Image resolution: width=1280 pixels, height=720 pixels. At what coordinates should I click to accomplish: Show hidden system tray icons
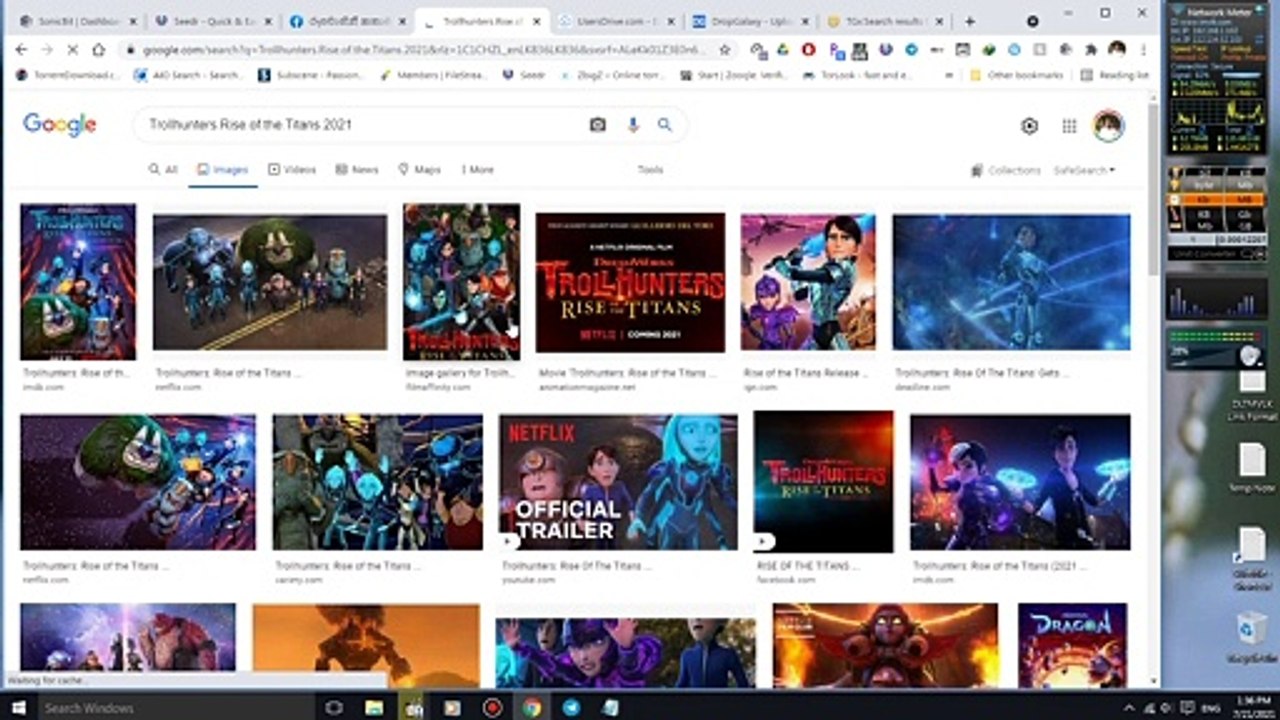[x=1129, y=707]
